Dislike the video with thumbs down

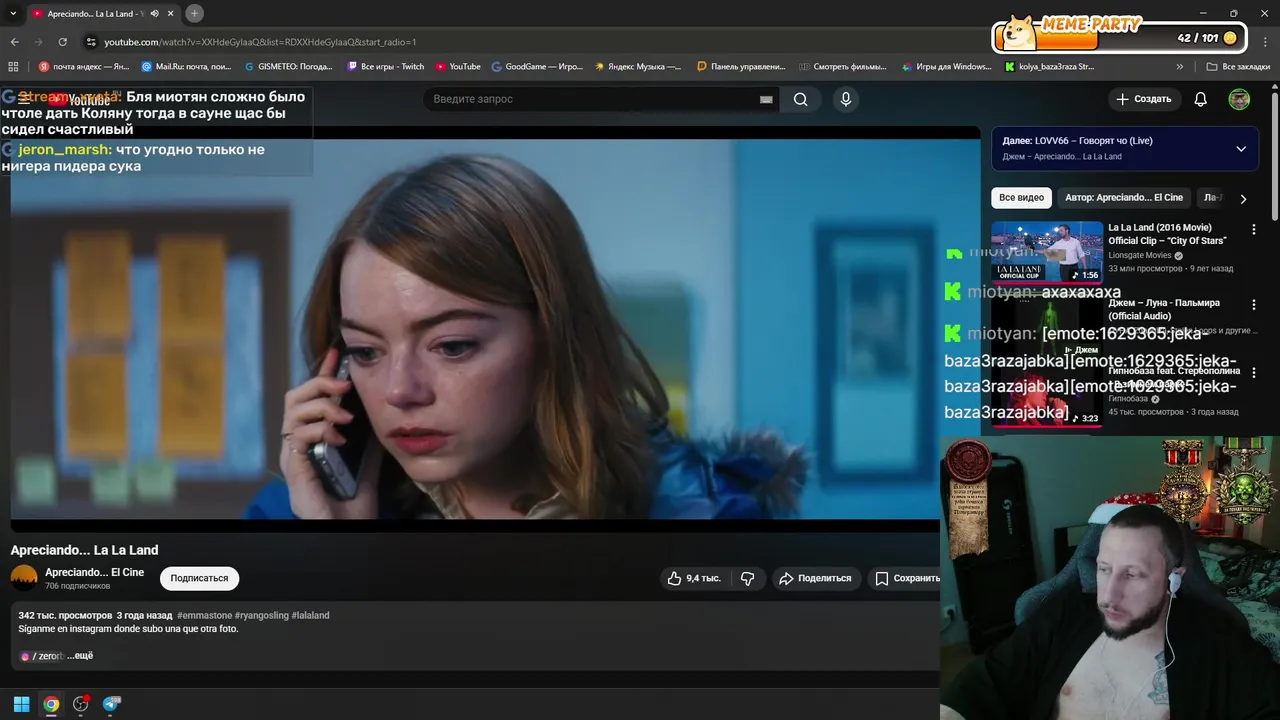coord(747,578)
